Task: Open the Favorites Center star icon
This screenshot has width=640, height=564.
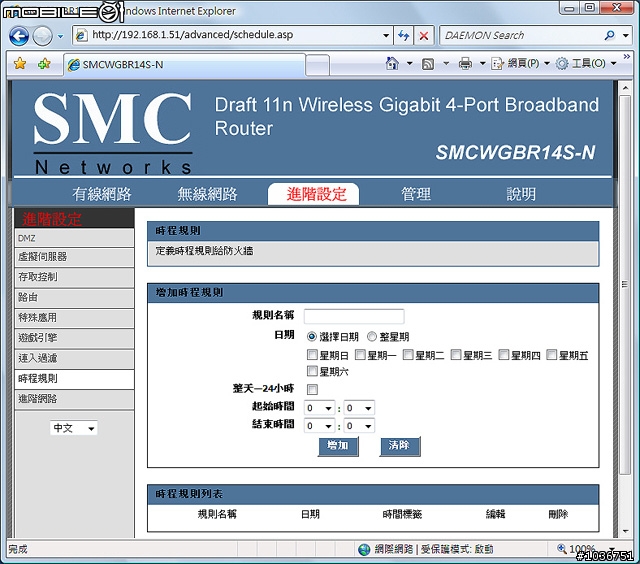Action: click(20, 64)
